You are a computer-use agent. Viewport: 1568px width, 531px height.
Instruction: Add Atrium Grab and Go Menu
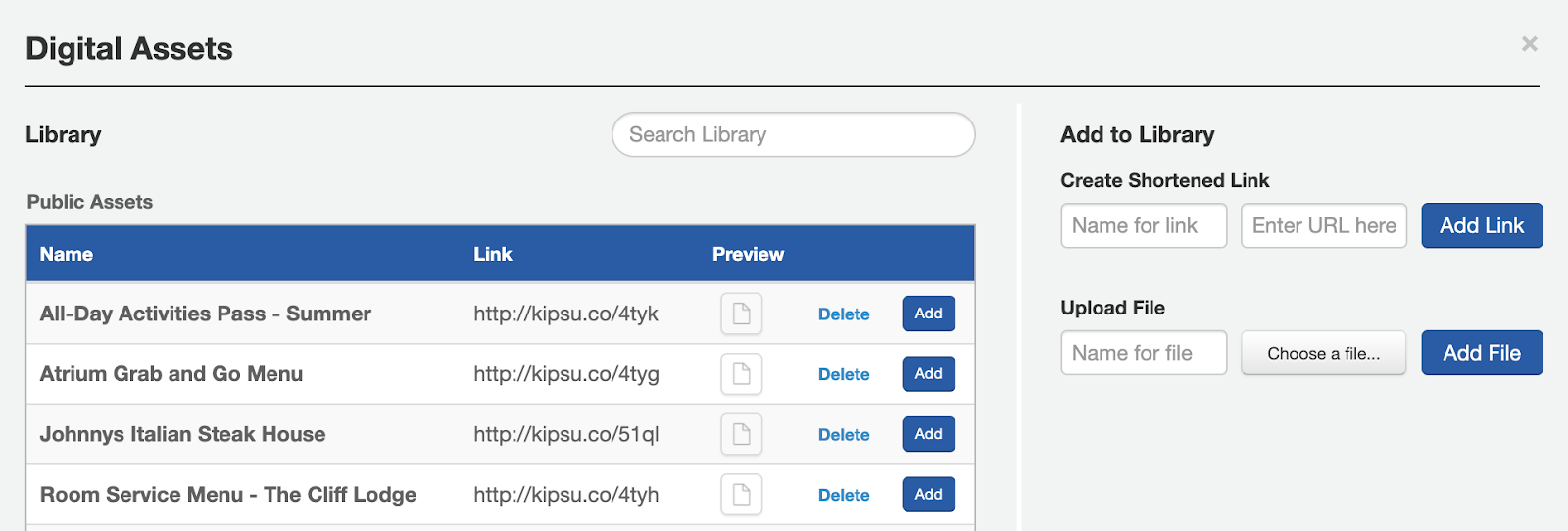point(928,373)
